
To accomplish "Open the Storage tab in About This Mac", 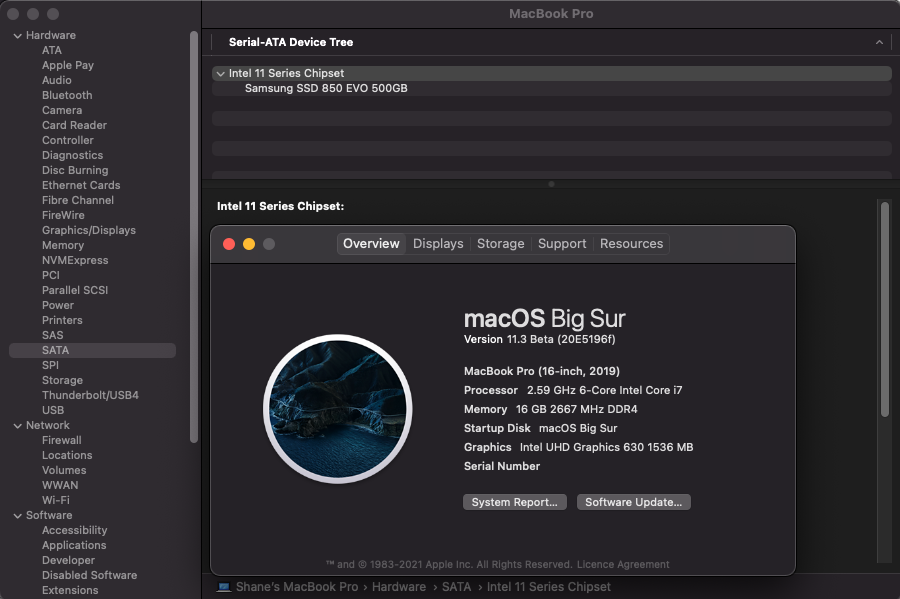I will tap(501, 244).
